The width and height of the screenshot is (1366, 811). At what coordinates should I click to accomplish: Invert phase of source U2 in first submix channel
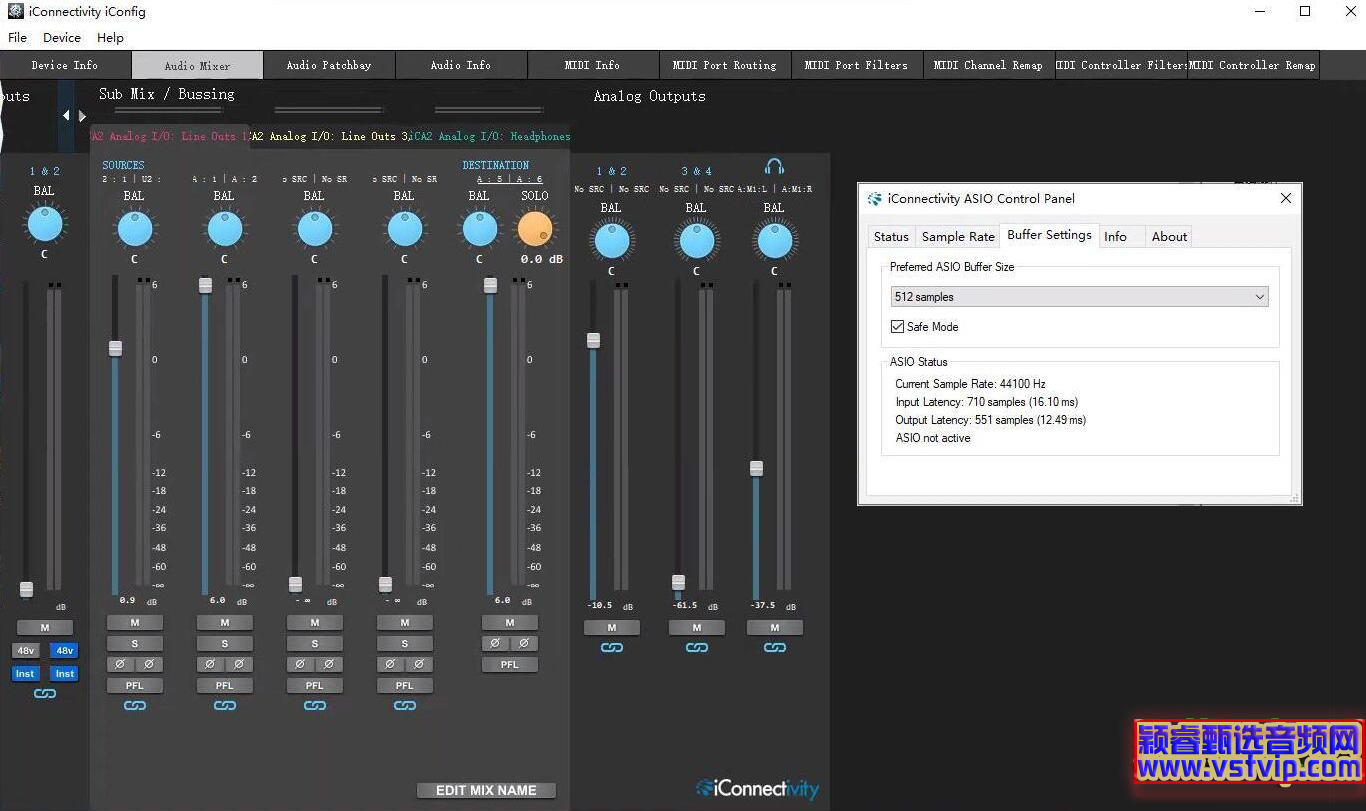[149, 664]
